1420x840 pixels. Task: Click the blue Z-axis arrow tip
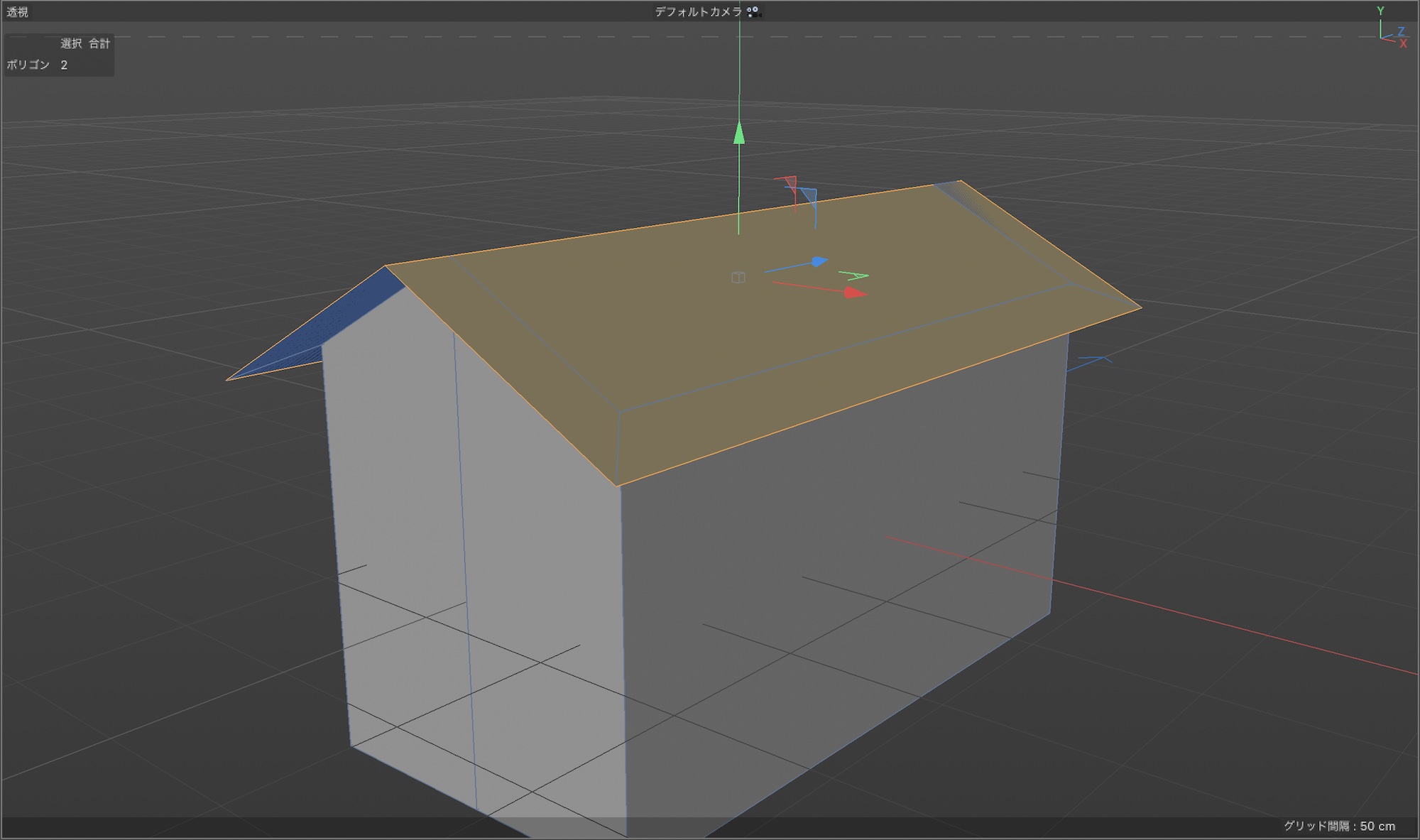820,262
